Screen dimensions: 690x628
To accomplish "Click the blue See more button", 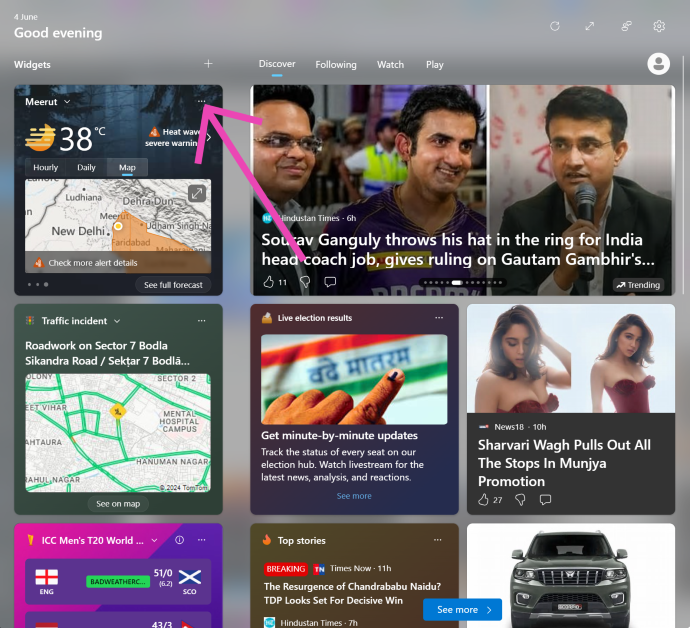I will (462, 610).
